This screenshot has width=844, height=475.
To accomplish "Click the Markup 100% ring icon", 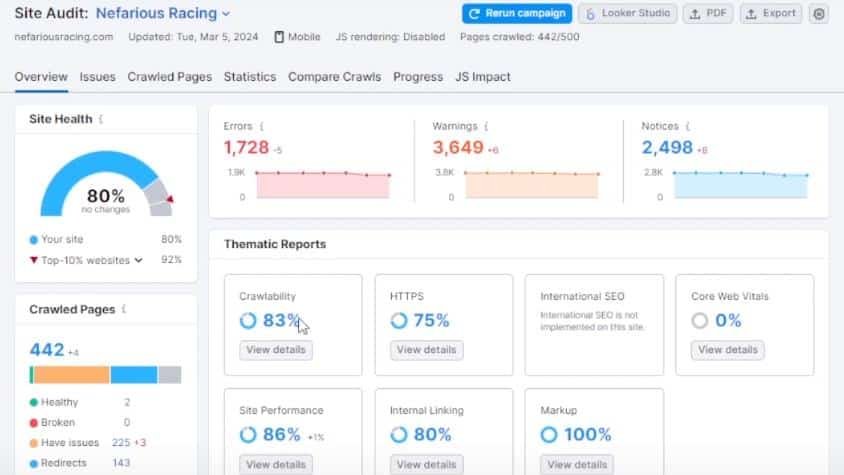I will (x=549, y=435).
